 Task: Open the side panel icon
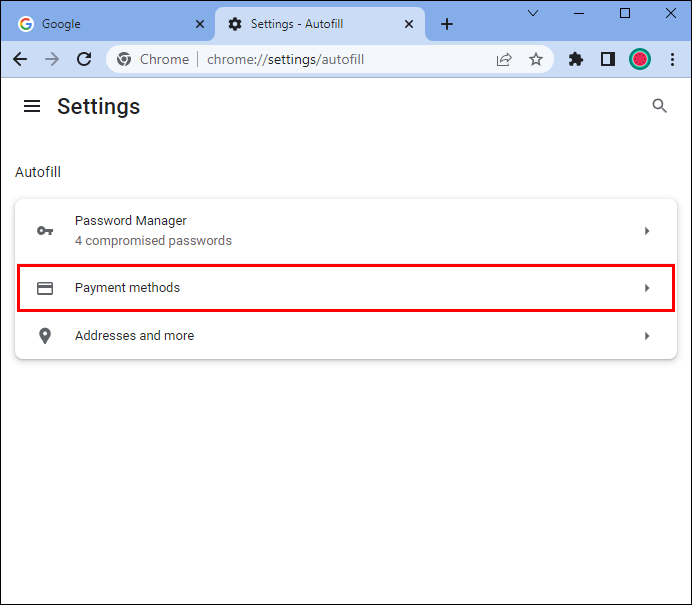coord(608,59)
